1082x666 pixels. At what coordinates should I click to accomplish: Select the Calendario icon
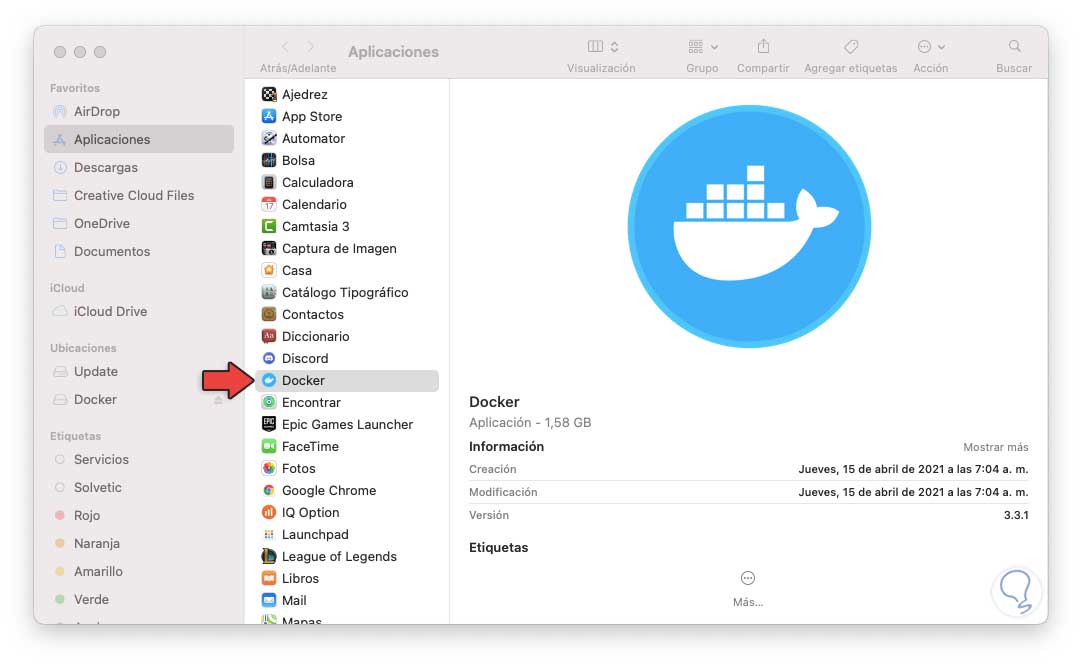pos(269,205)
